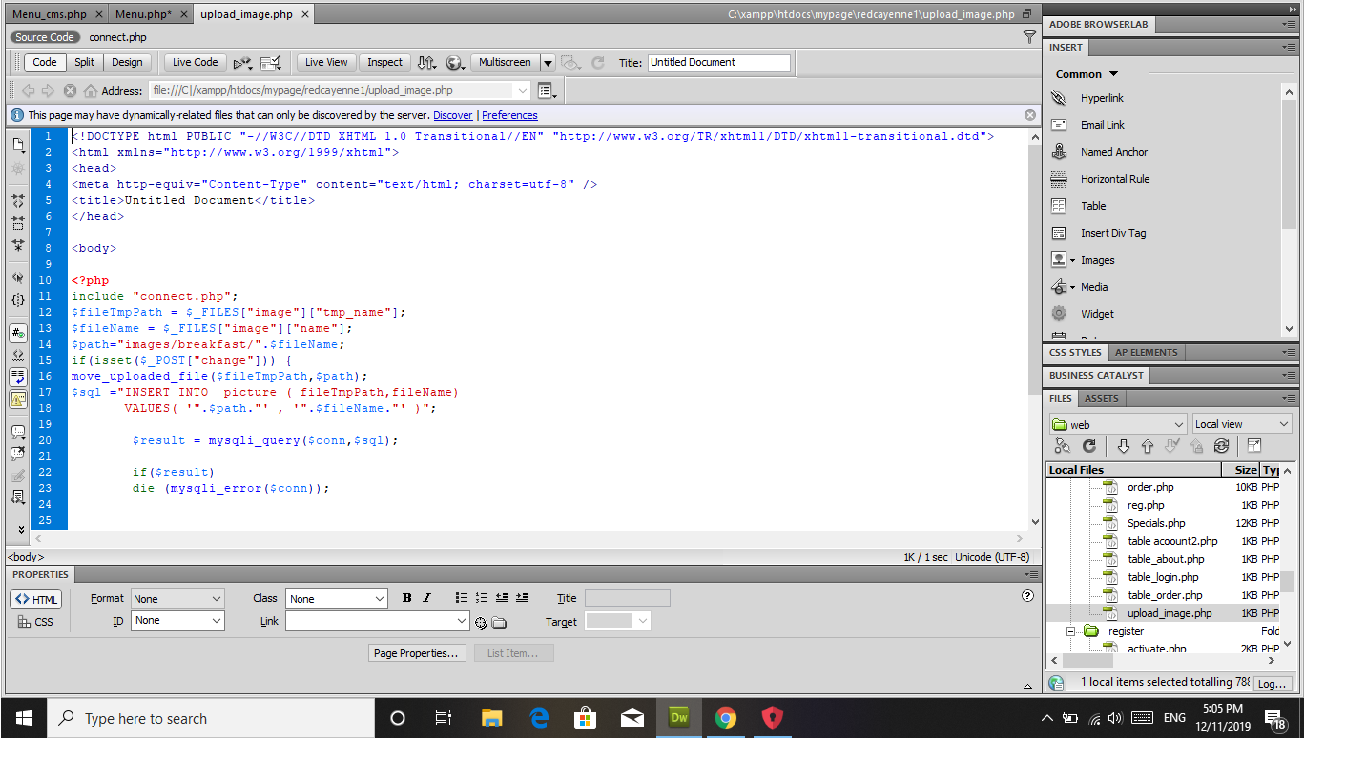Toggle Live Code mode
Viewport: 1366px width, 768px height.
(x=196, y=62)
